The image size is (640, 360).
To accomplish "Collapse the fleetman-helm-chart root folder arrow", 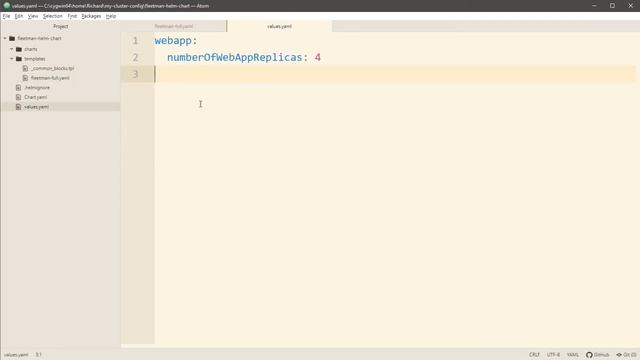I will [x=5, y=38].
